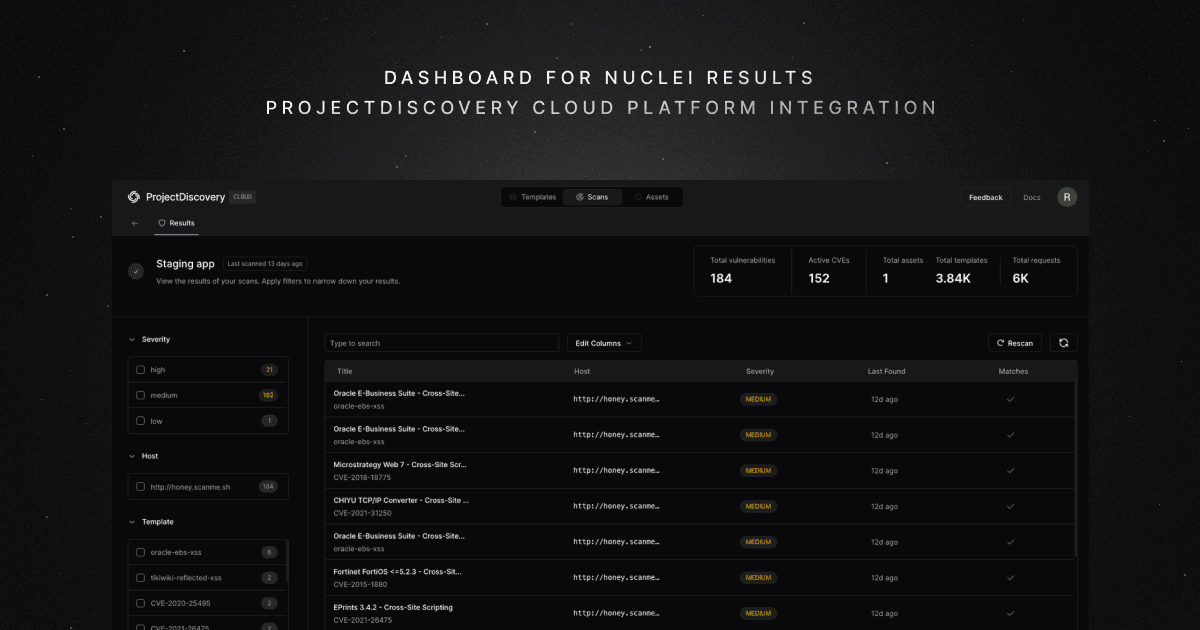The image size is (1200, 630).
Task: Open the Fortinet FortiOS result row
Action: (x=700, y=578)
